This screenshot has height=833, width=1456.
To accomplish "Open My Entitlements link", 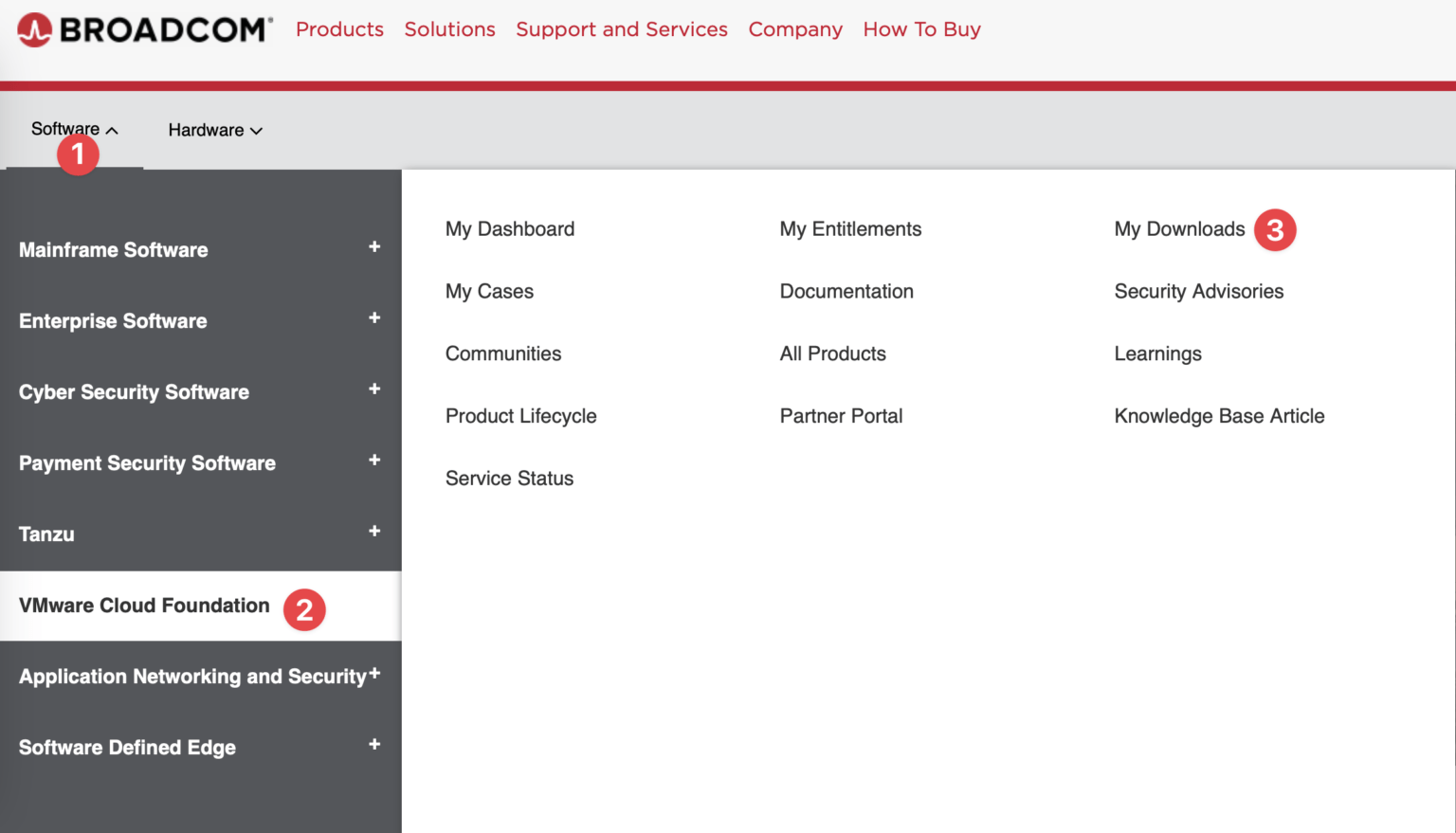I will tap(850, 229).
